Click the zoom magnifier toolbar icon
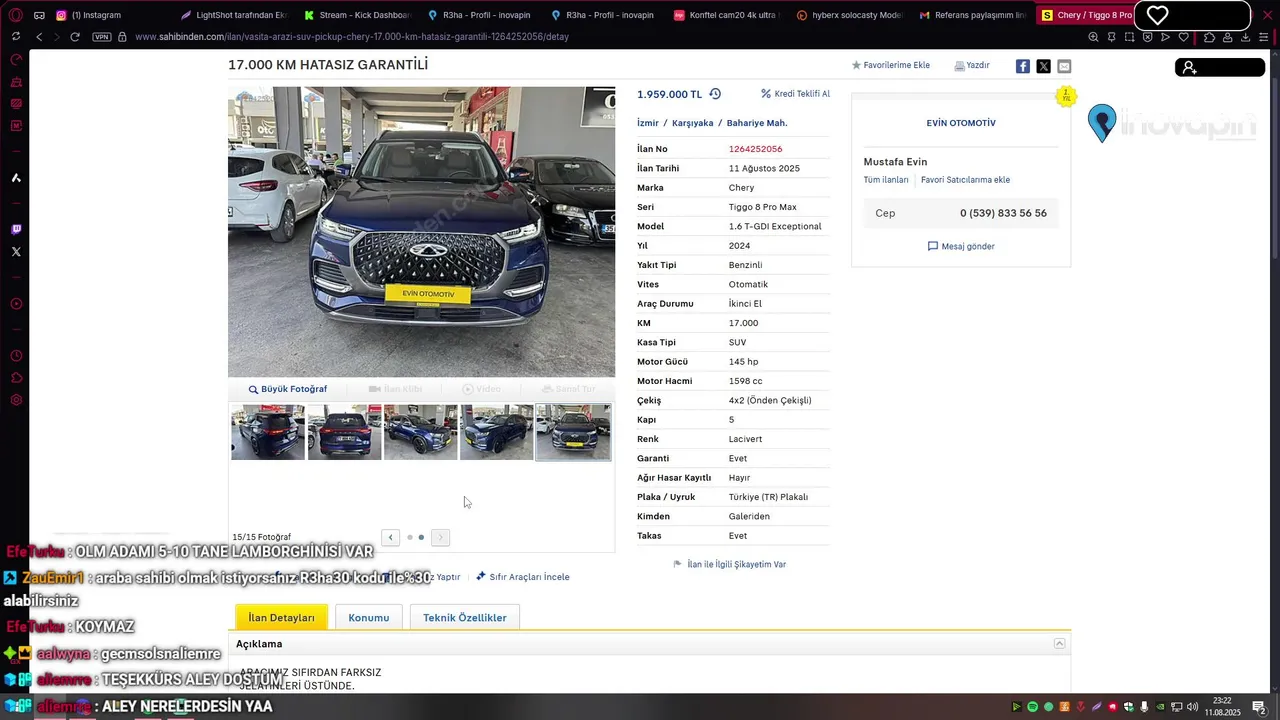The image size is (1280, 720). point(1093,37)
